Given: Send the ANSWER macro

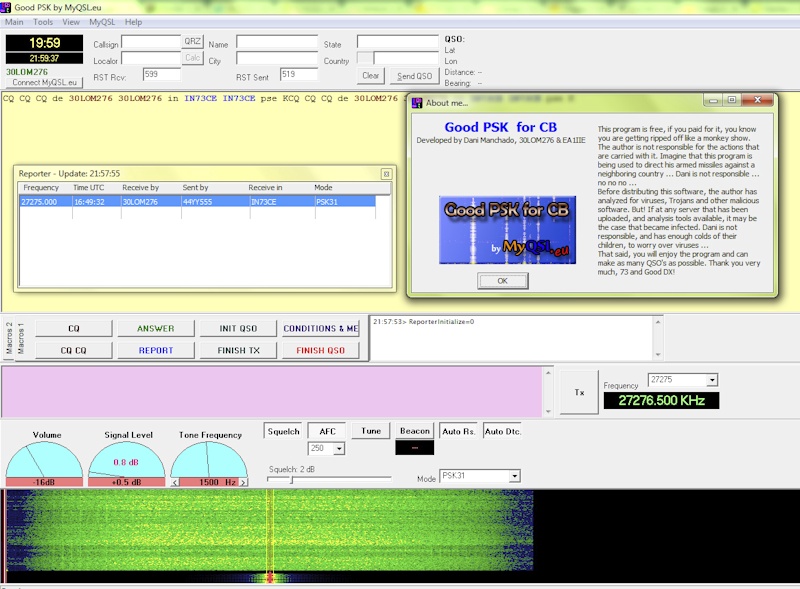Looking at the screenshot, I should (x=156, y=328).
